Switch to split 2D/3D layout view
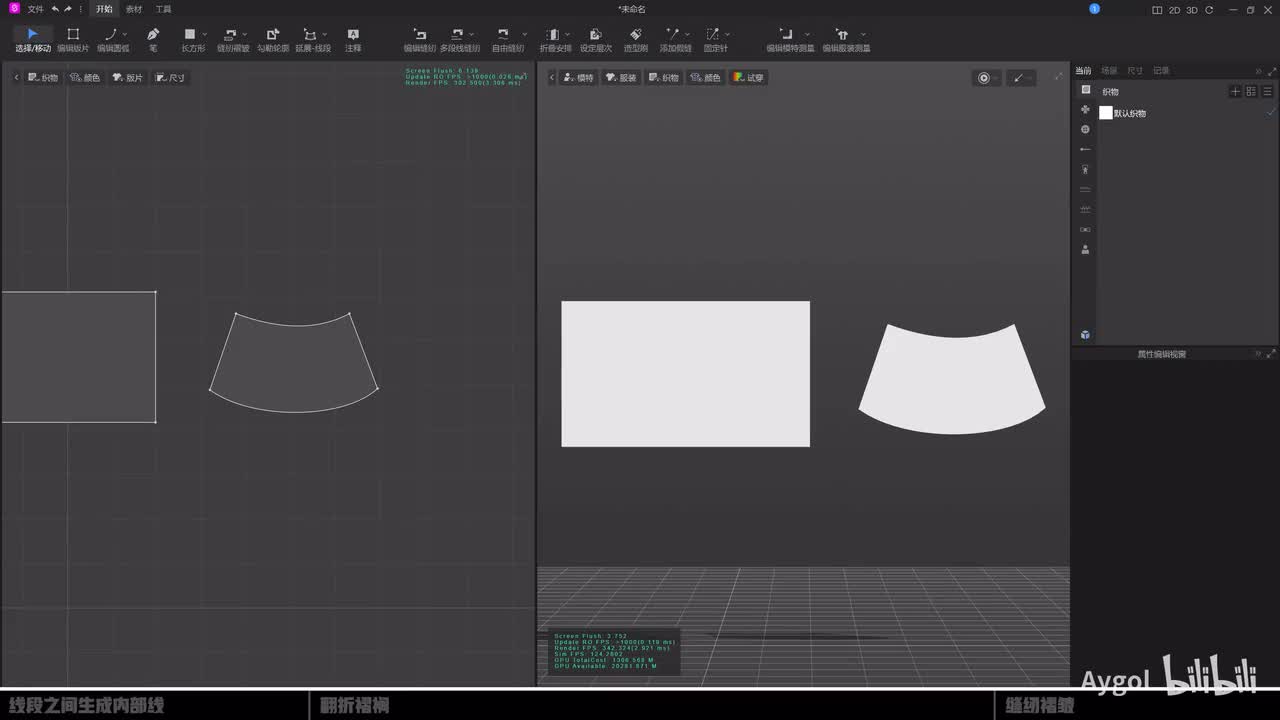Screen dimensions: 1280x720 tap(1157, 10)
